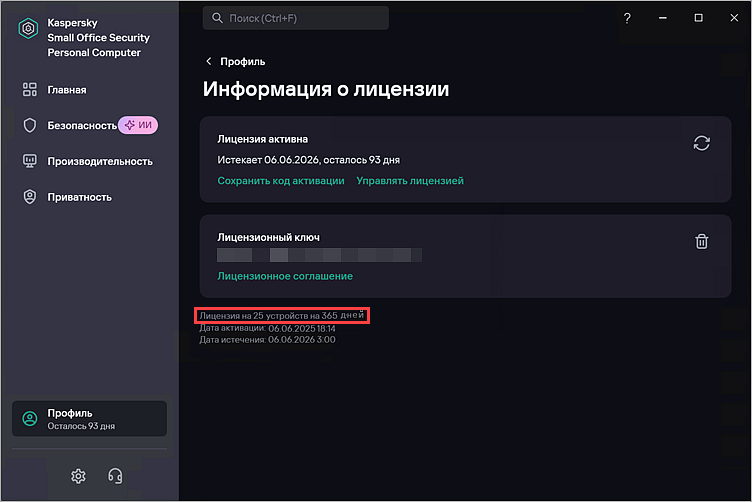
Task: Select the Безопасность shield icon
Action: (x=30, y=126)
